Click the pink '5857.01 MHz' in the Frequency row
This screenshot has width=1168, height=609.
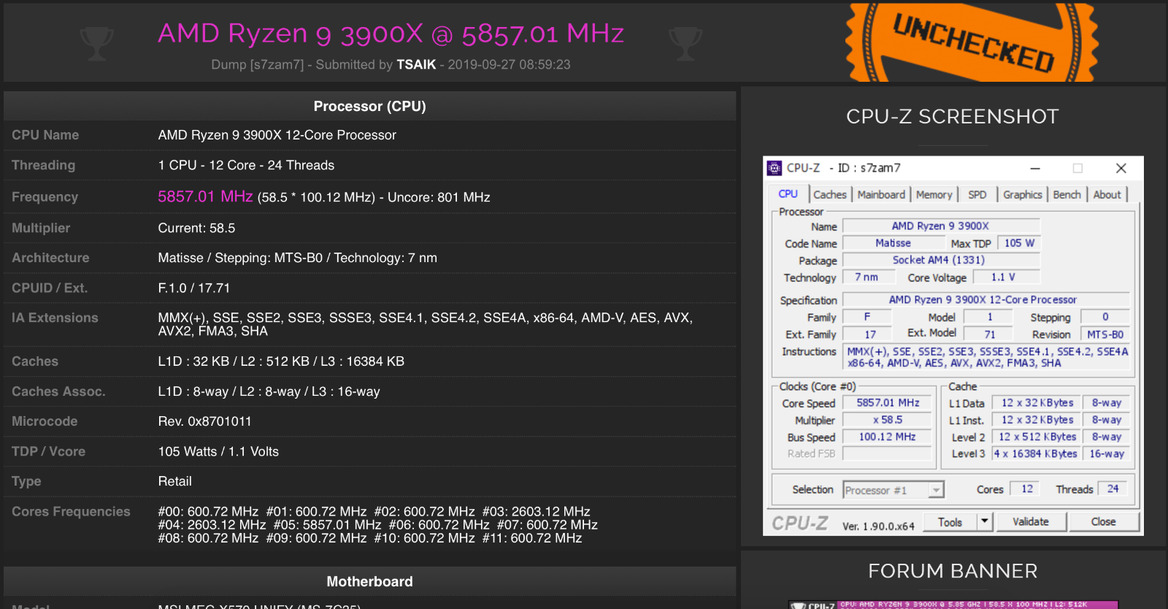(x=205, y=197)
